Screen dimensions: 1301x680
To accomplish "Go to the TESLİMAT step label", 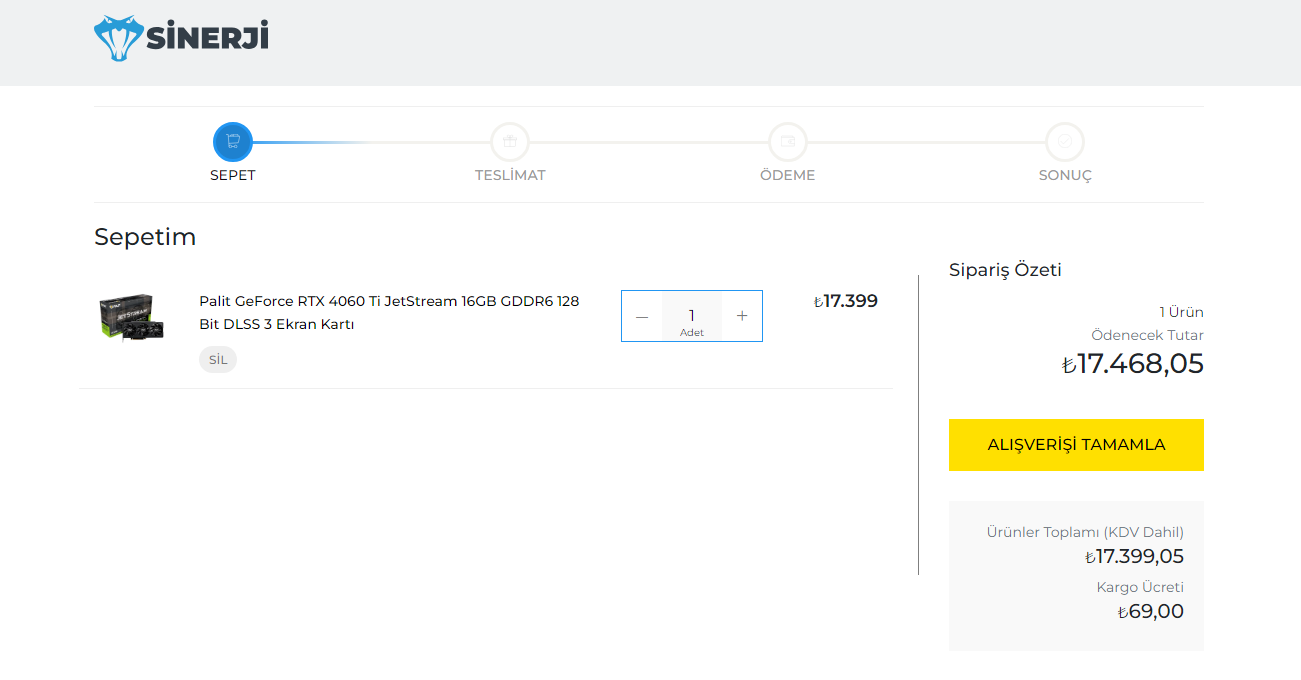I will coord(510,175).
